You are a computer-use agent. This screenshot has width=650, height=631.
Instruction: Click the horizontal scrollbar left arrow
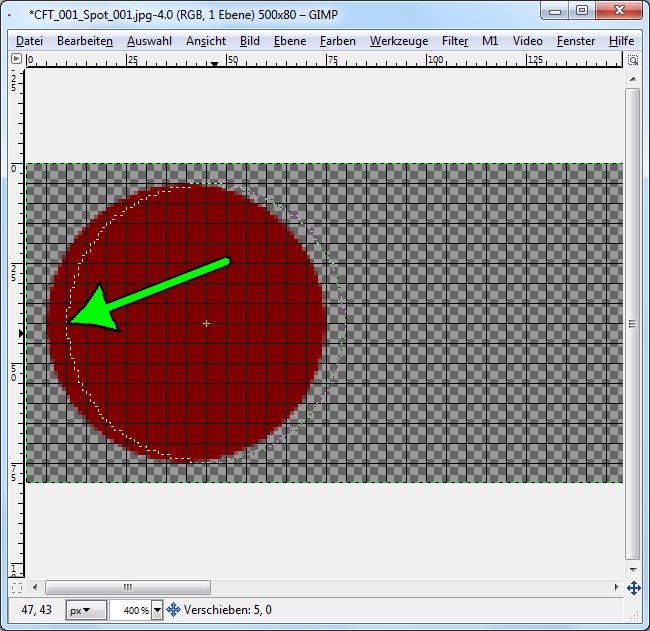(x=35, y=587)
